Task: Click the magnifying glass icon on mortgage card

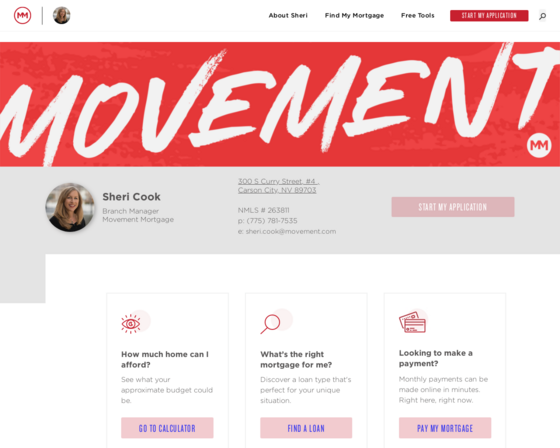Action: (x=270, y=324)
